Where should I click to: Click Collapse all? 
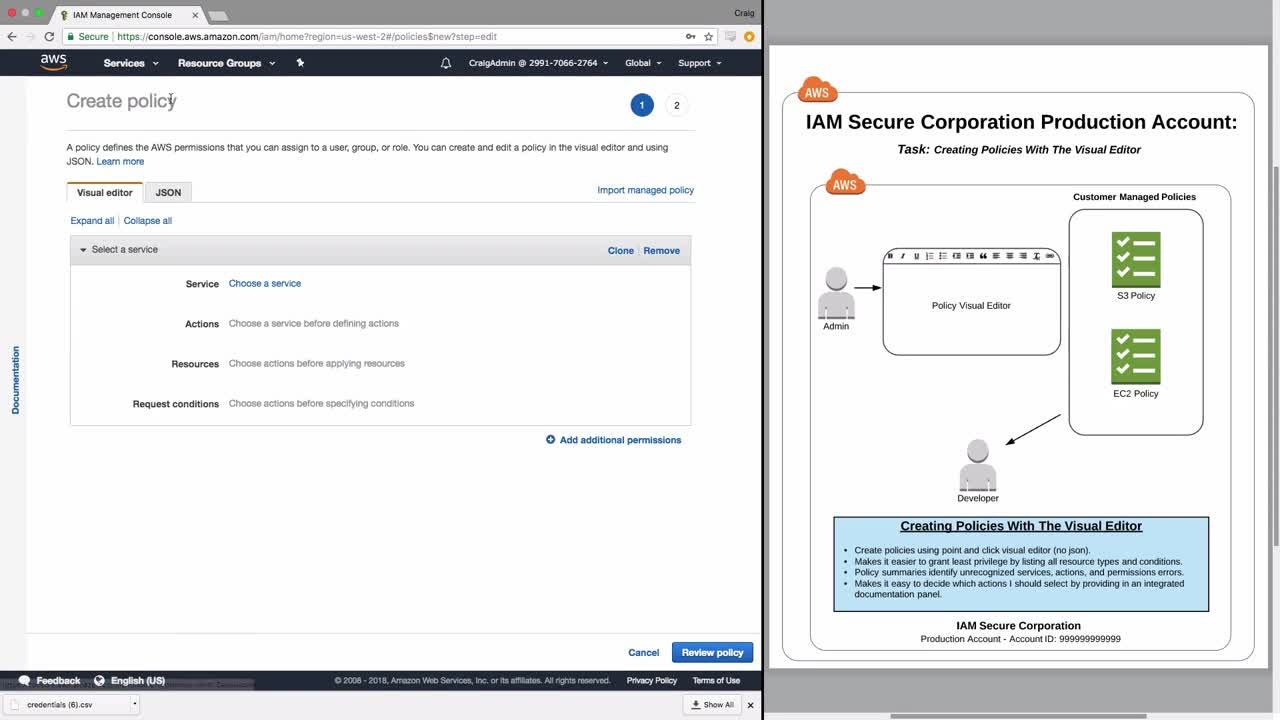point(148,221)
